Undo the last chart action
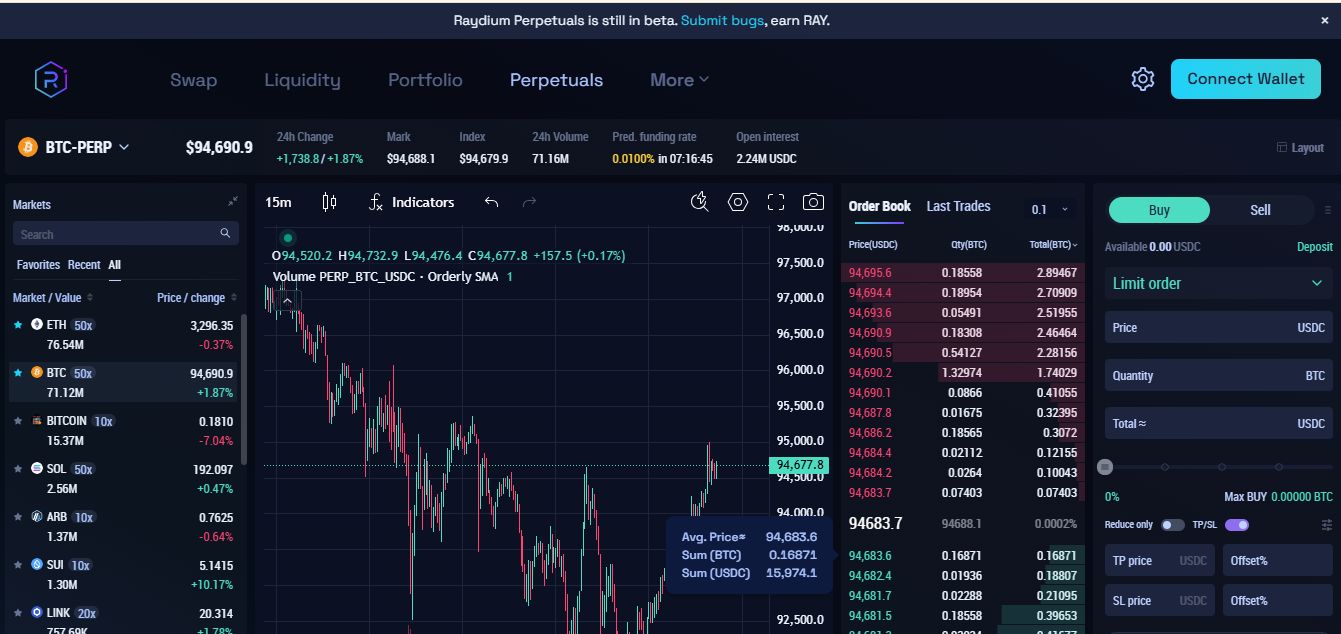 [491, 202]
